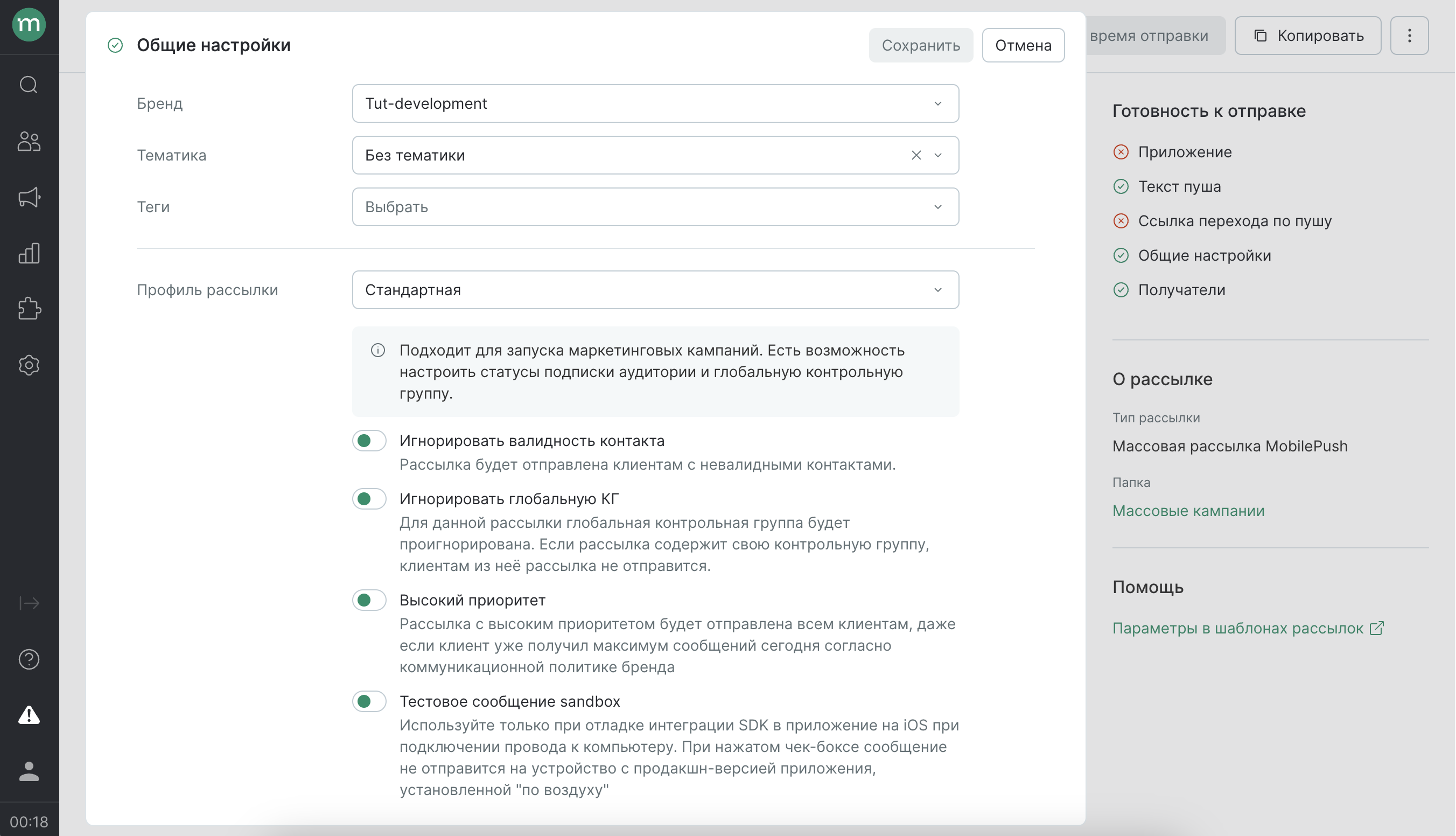Toggle Игнорировать глобальную КГ switch

click(x=369, y=499)
